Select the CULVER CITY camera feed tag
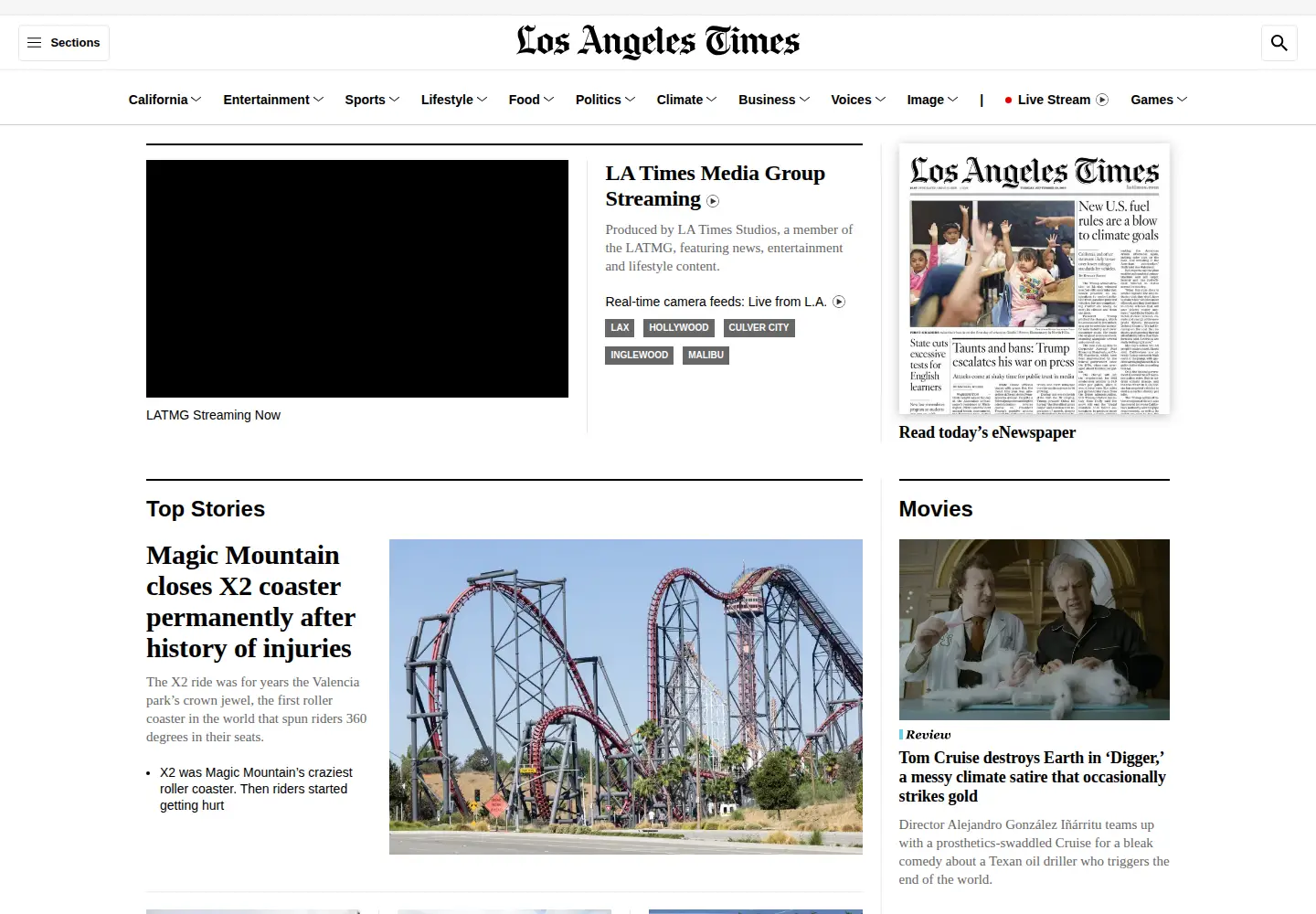 tap(759, 328)
